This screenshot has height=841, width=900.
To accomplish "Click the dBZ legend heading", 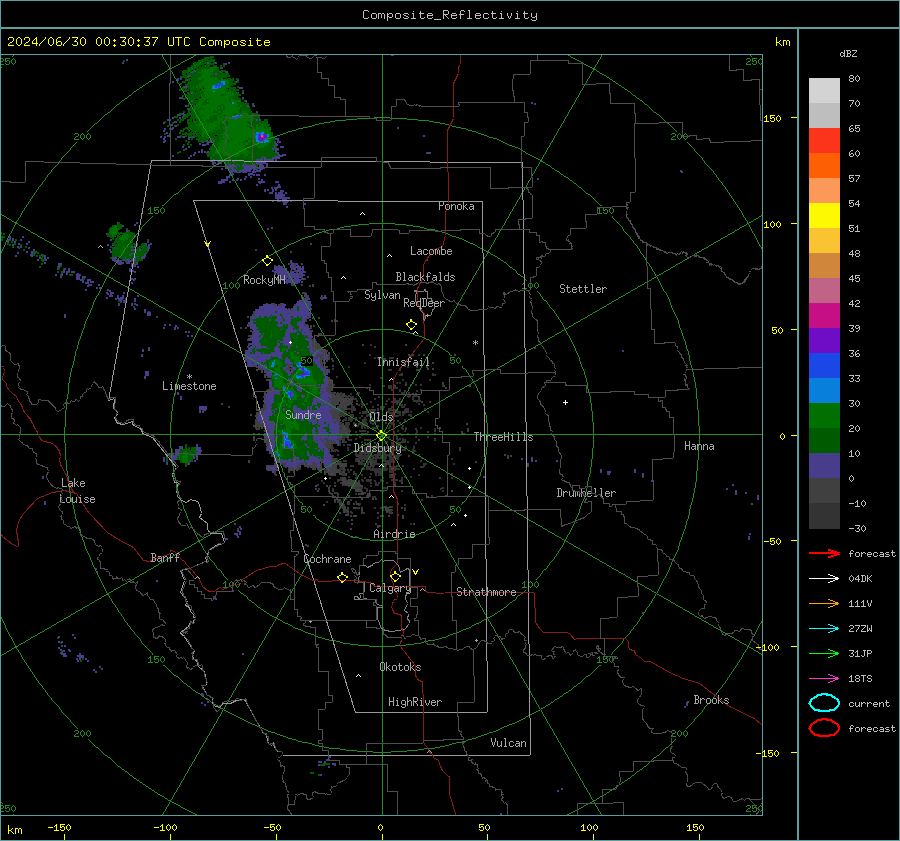I will [x=848, y=54].
